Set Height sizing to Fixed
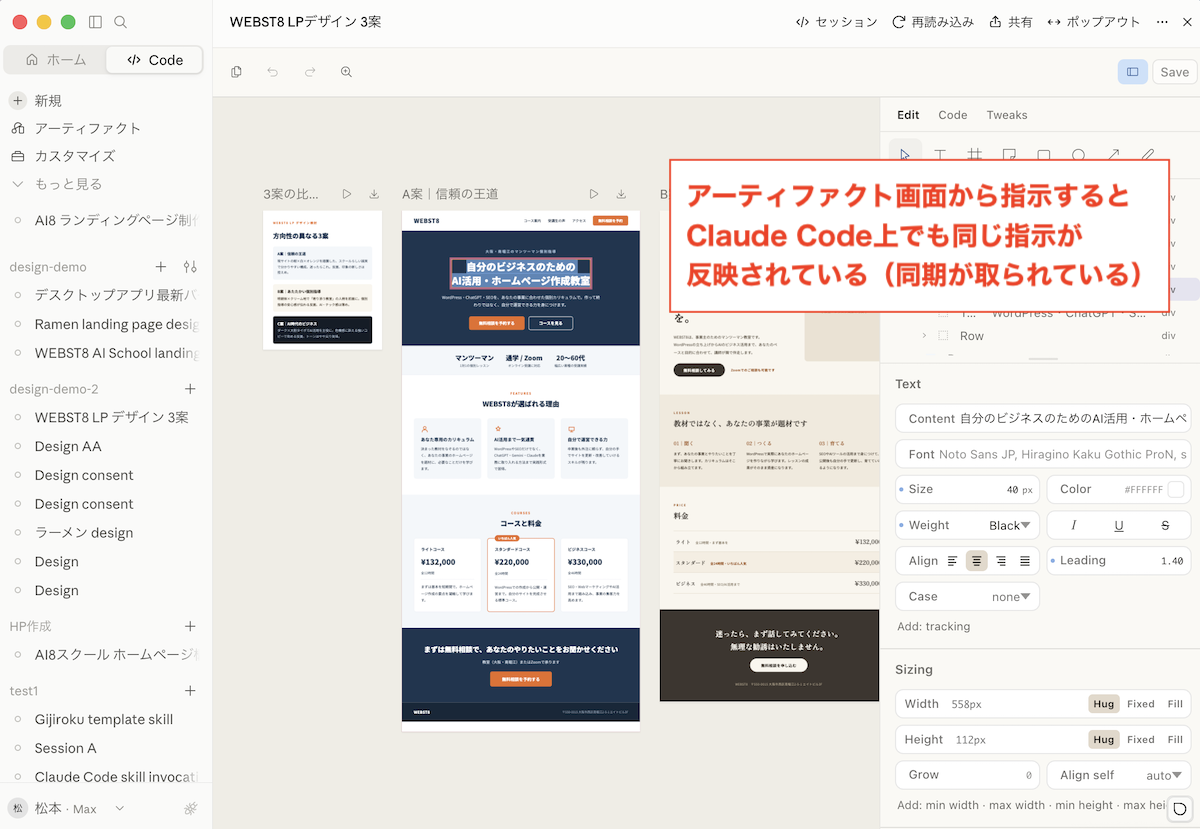1200x829 pixels. (x=1141, y=740)
